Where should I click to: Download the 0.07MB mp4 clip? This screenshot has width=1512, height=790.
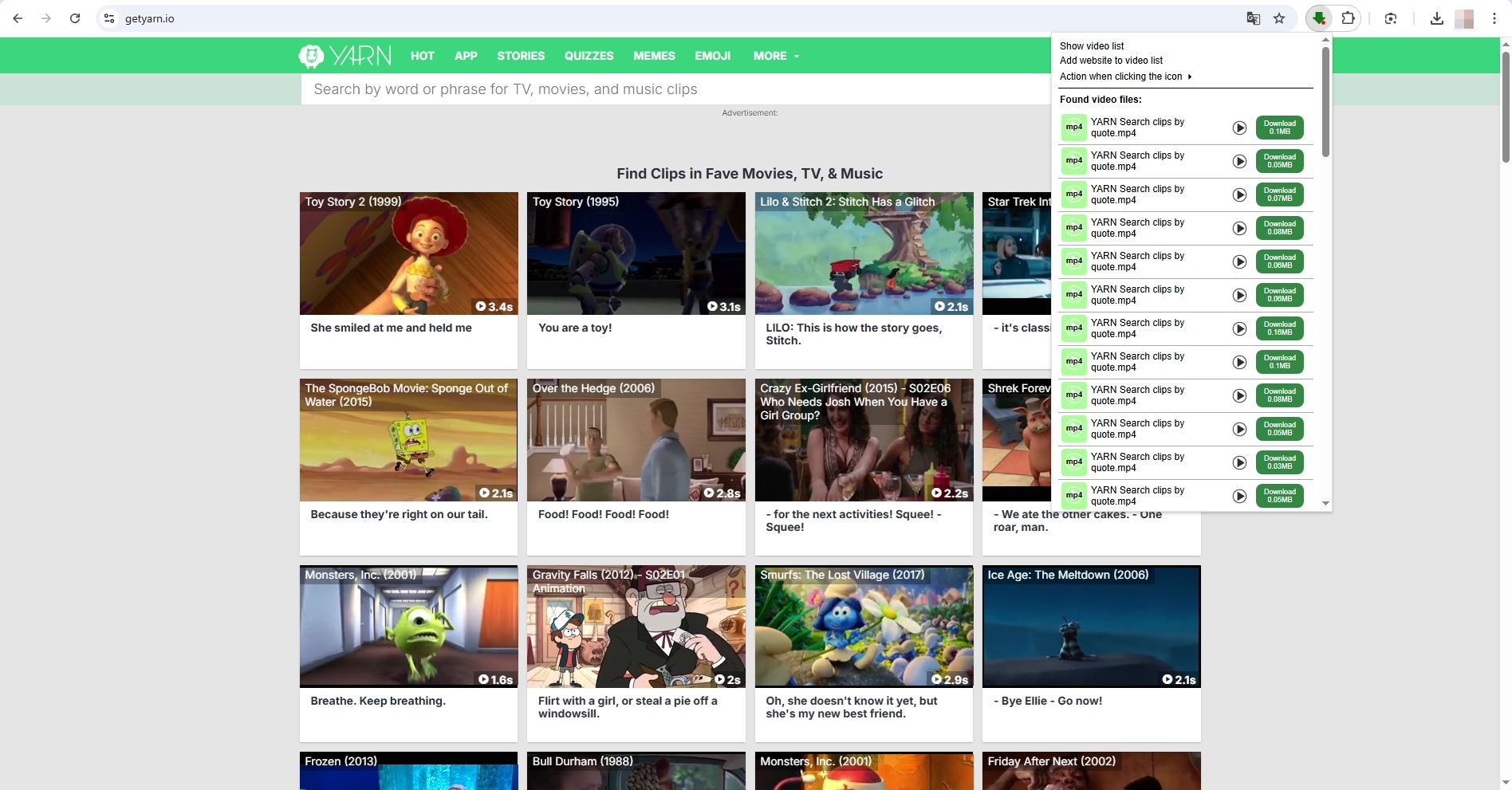coord(1279,195)
